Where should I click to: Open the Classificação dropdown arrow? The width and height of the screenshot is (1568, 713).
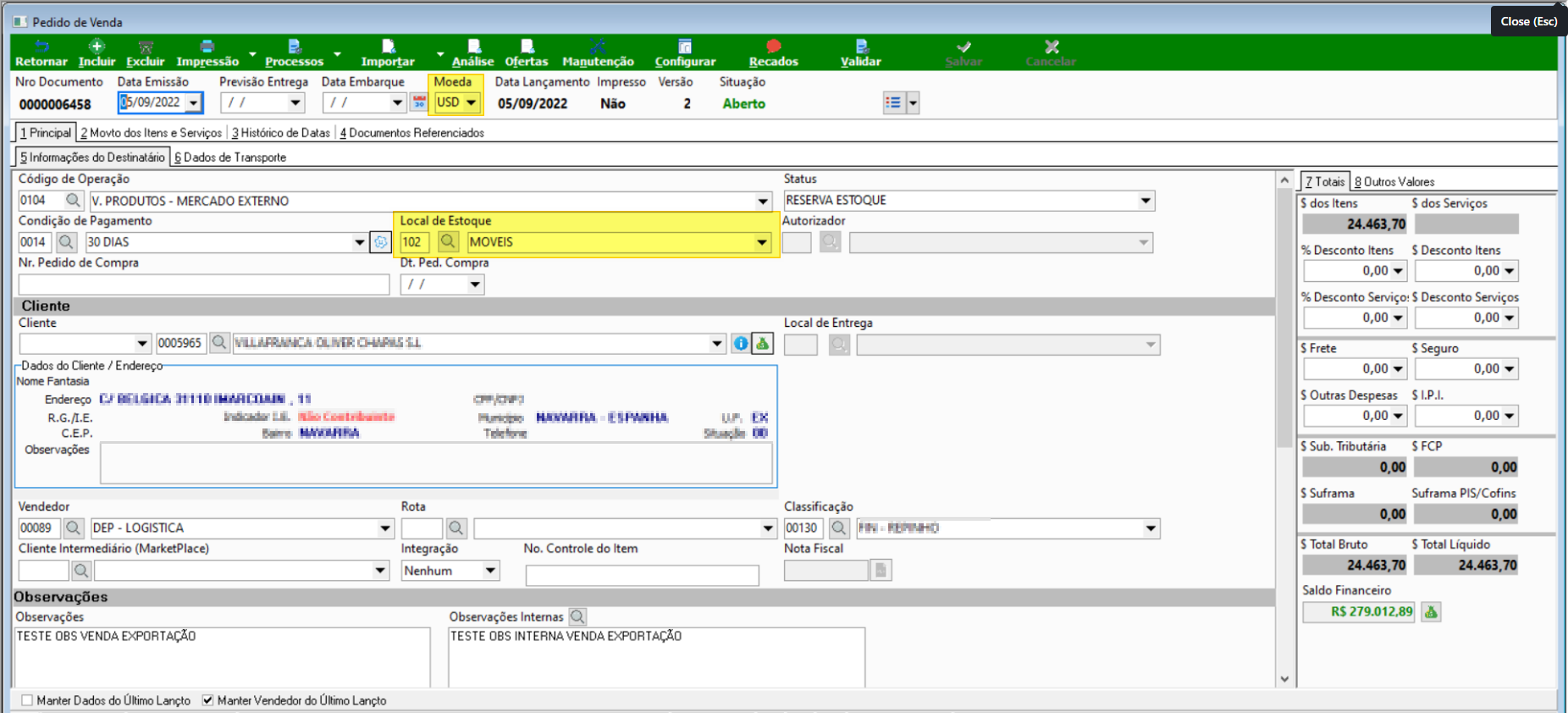pyautogui.click(x=1151, y=528)
